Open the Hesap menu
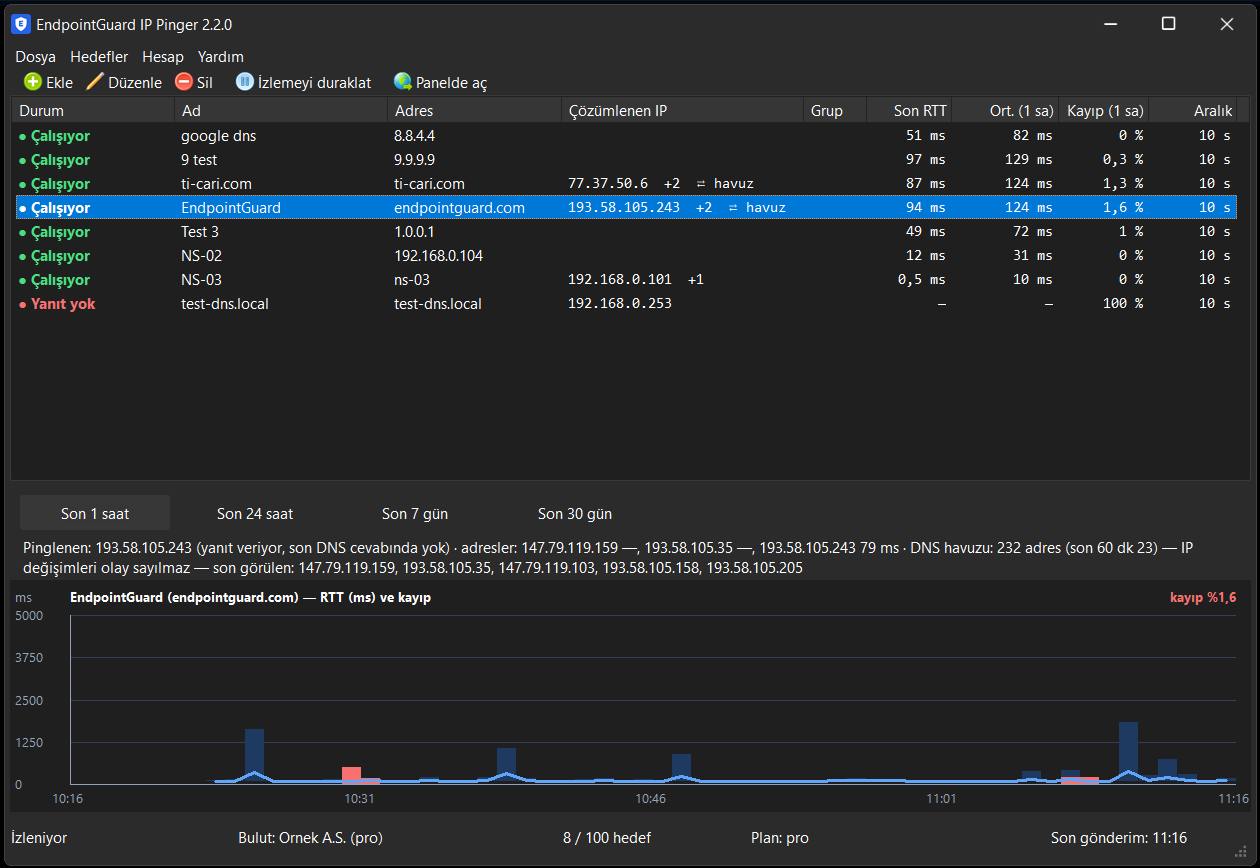The image size is (1260, 868). pos(163,57)
